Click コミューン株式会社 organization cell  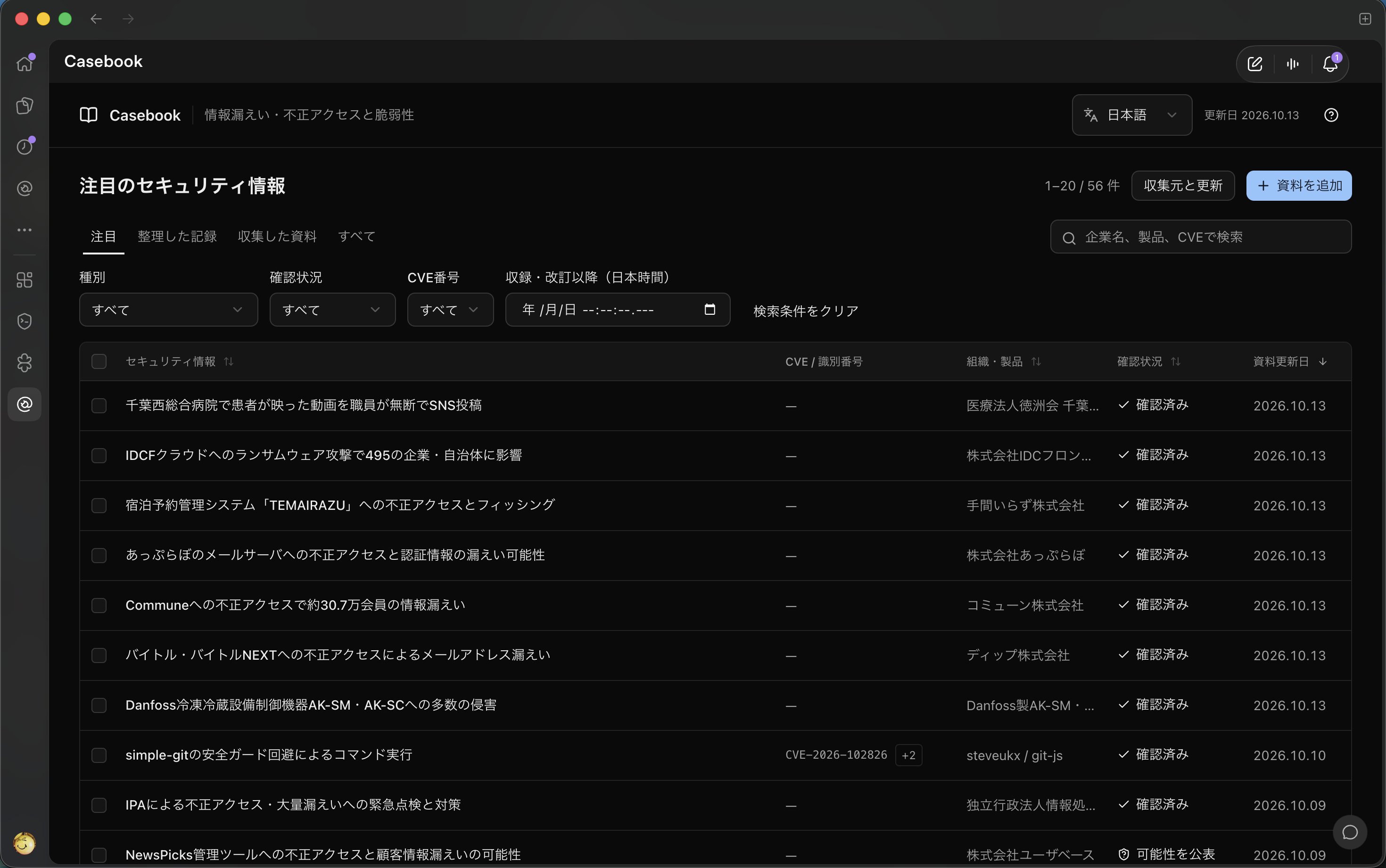pyautogui.click(x=1025, y=605)
